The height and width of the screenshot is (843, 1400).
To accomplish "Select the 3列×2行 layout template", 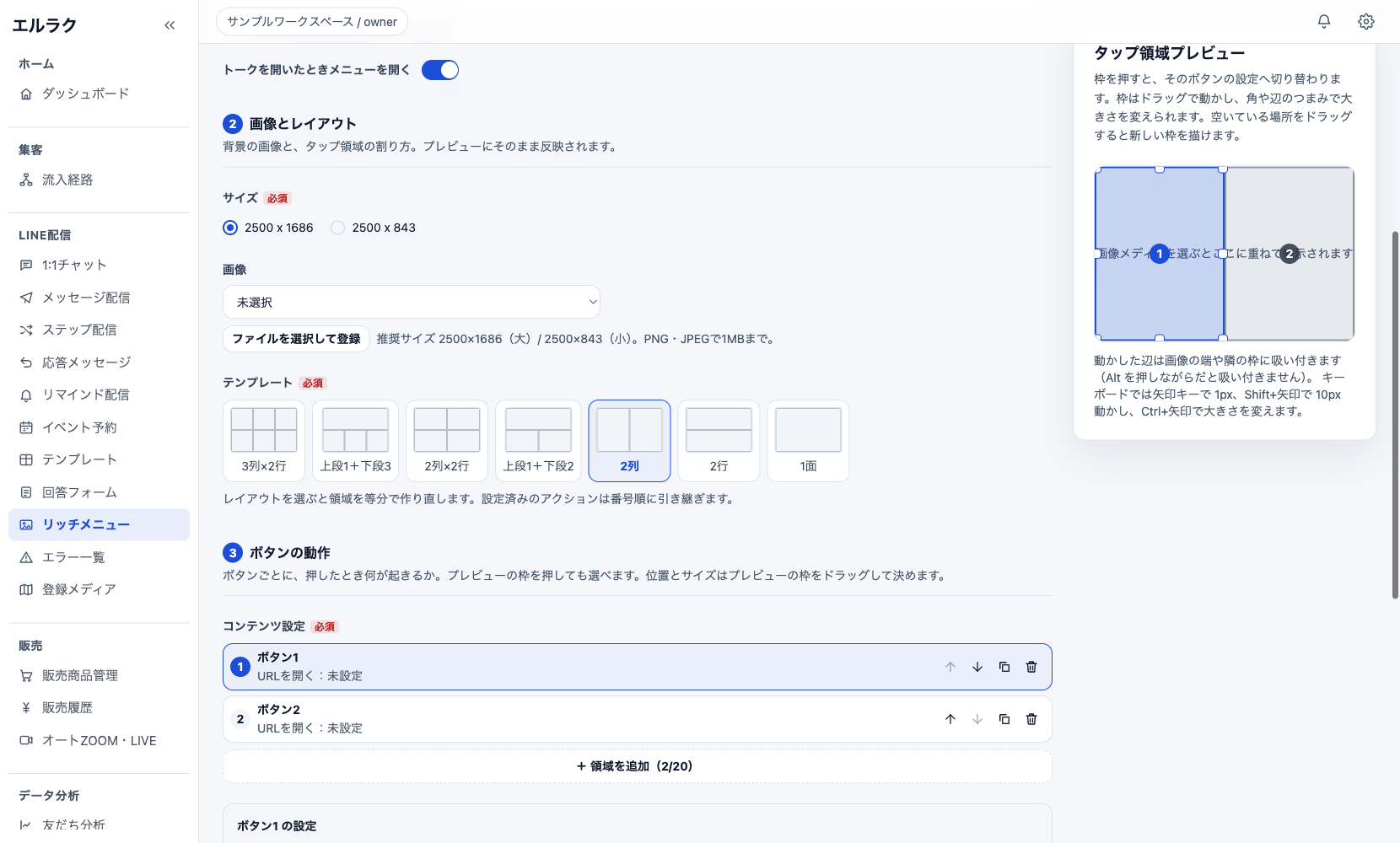I will [x=264, y=441].
